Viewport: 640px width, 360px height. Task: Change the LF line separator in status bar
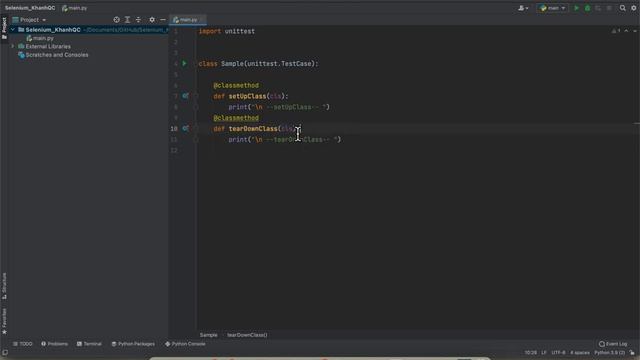(544, 353)
